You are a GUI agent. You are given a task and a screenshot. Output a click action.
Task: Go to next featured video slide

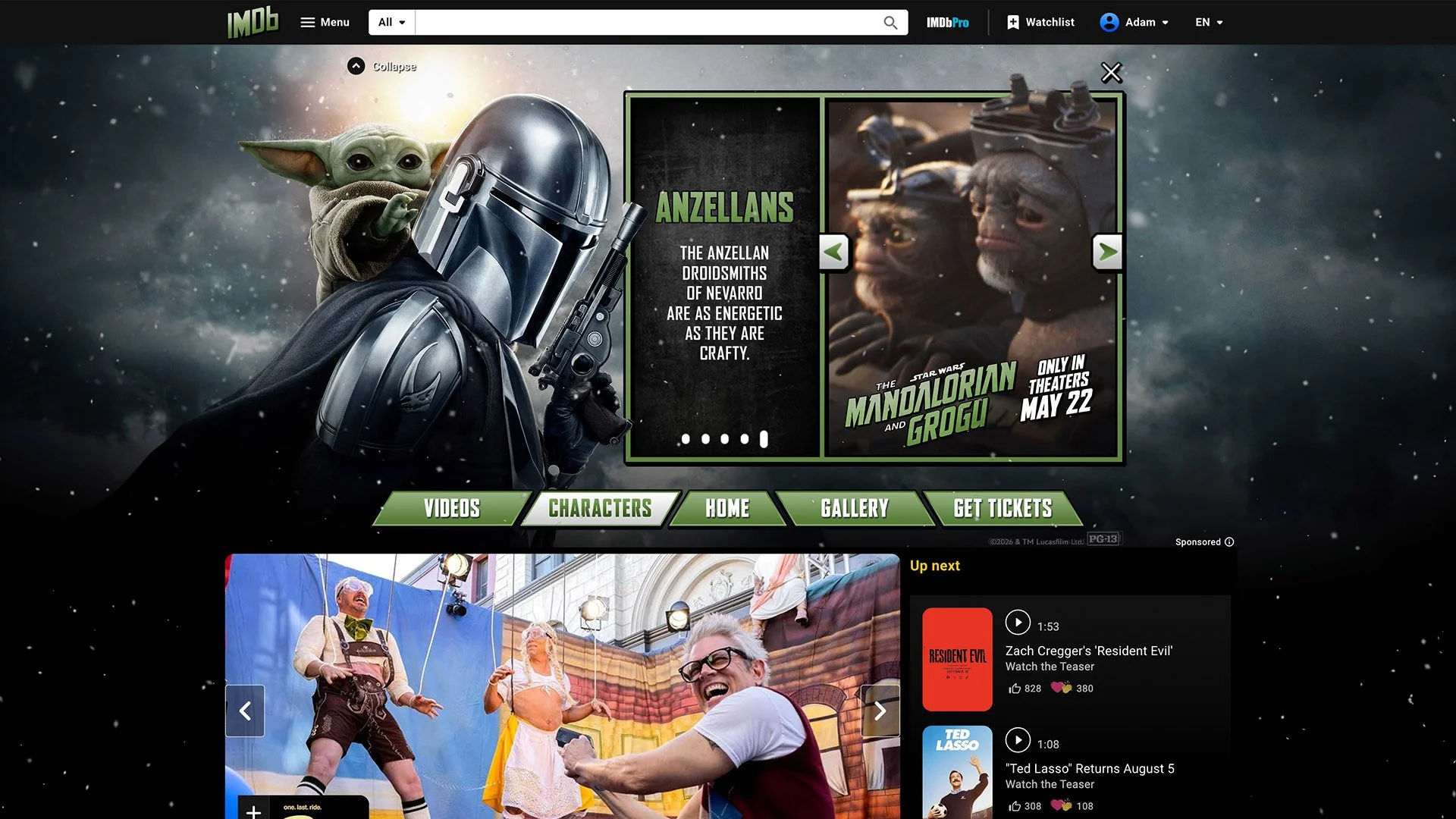880,711
